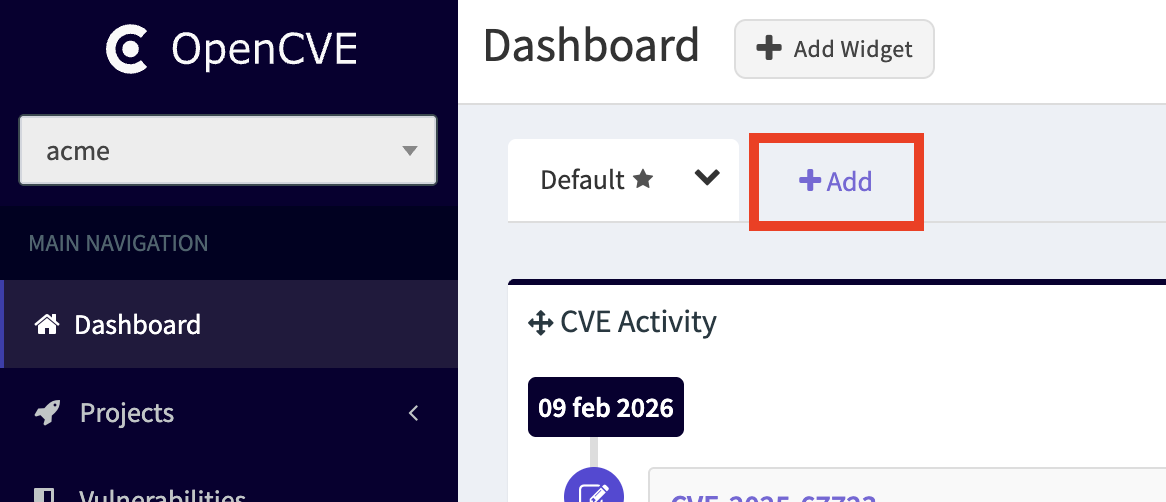This screenshot has height=502, width=1166.
Task: Open the acme organization dropdown
Action: tap(228, 151)
